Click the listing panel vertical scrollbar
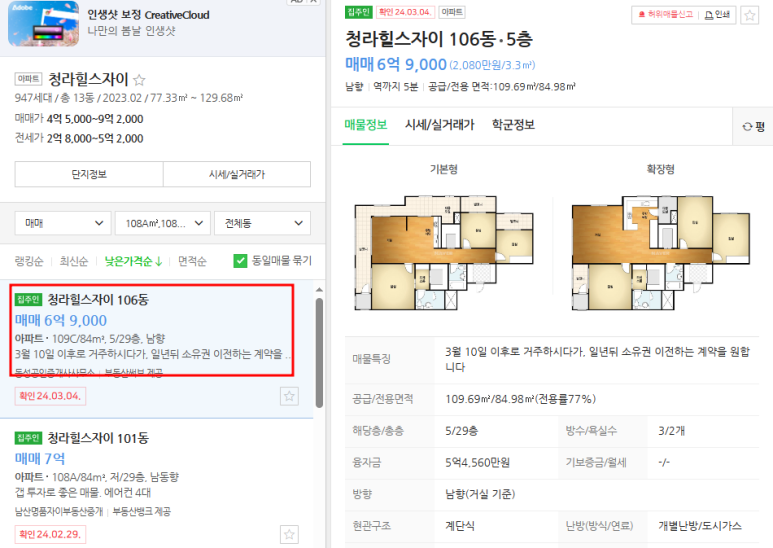Viewport: 773px width, 548px height. click(319, 352)
